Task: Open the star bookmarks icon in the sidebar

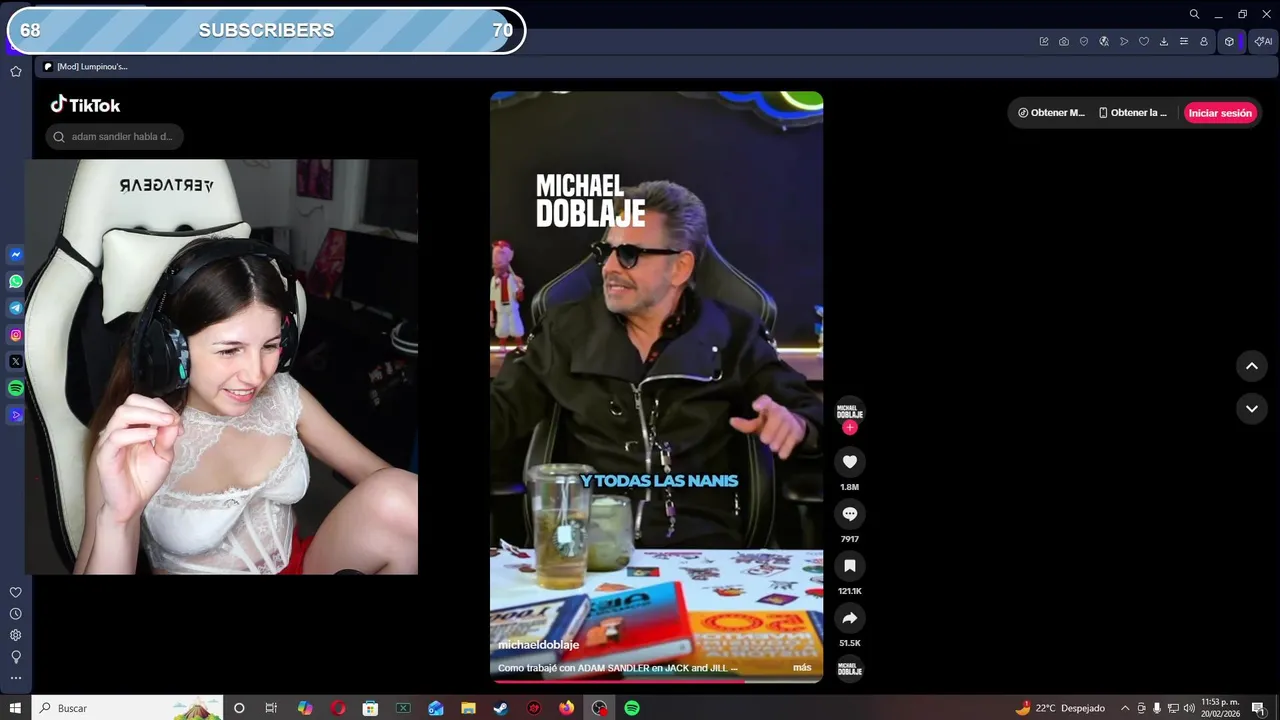Action: pos(16,71)
